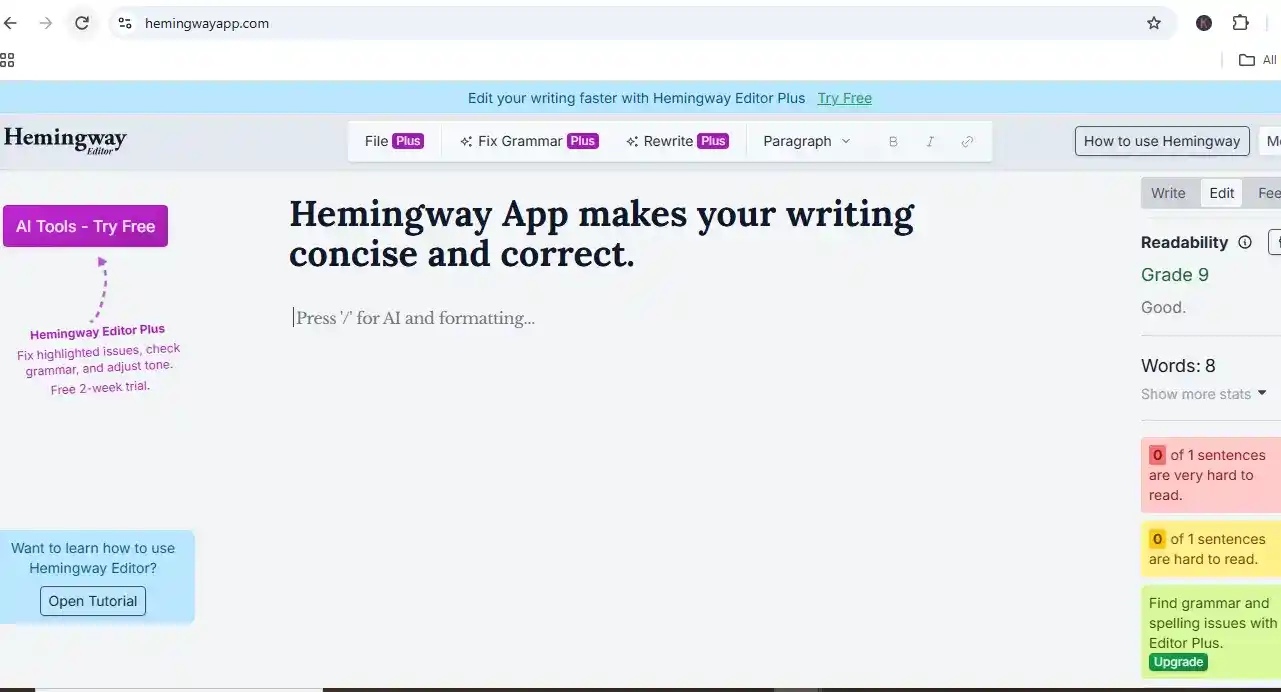
Task: Click the Grade 9 readability score
Action: [x=1175, y=275]
